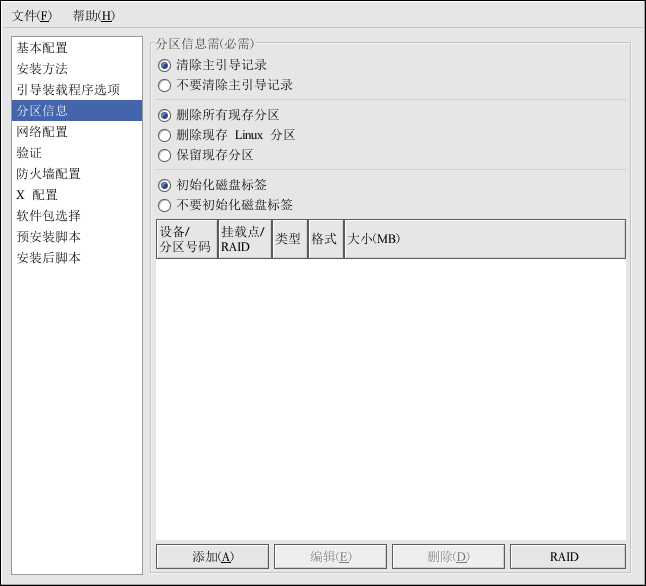
Task: Go to 安装方法 section
Action: coord(42,68)
